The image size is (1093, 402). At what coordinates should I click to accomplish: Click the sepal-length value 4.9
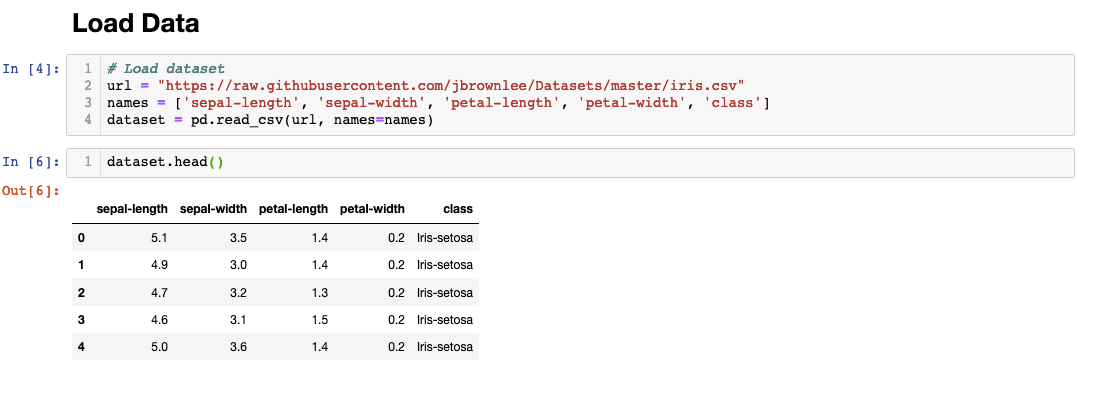(160, 265)
